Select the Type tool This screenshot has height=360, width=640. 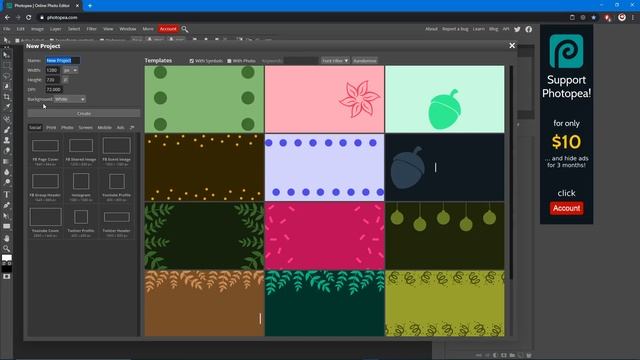[7, 194]
